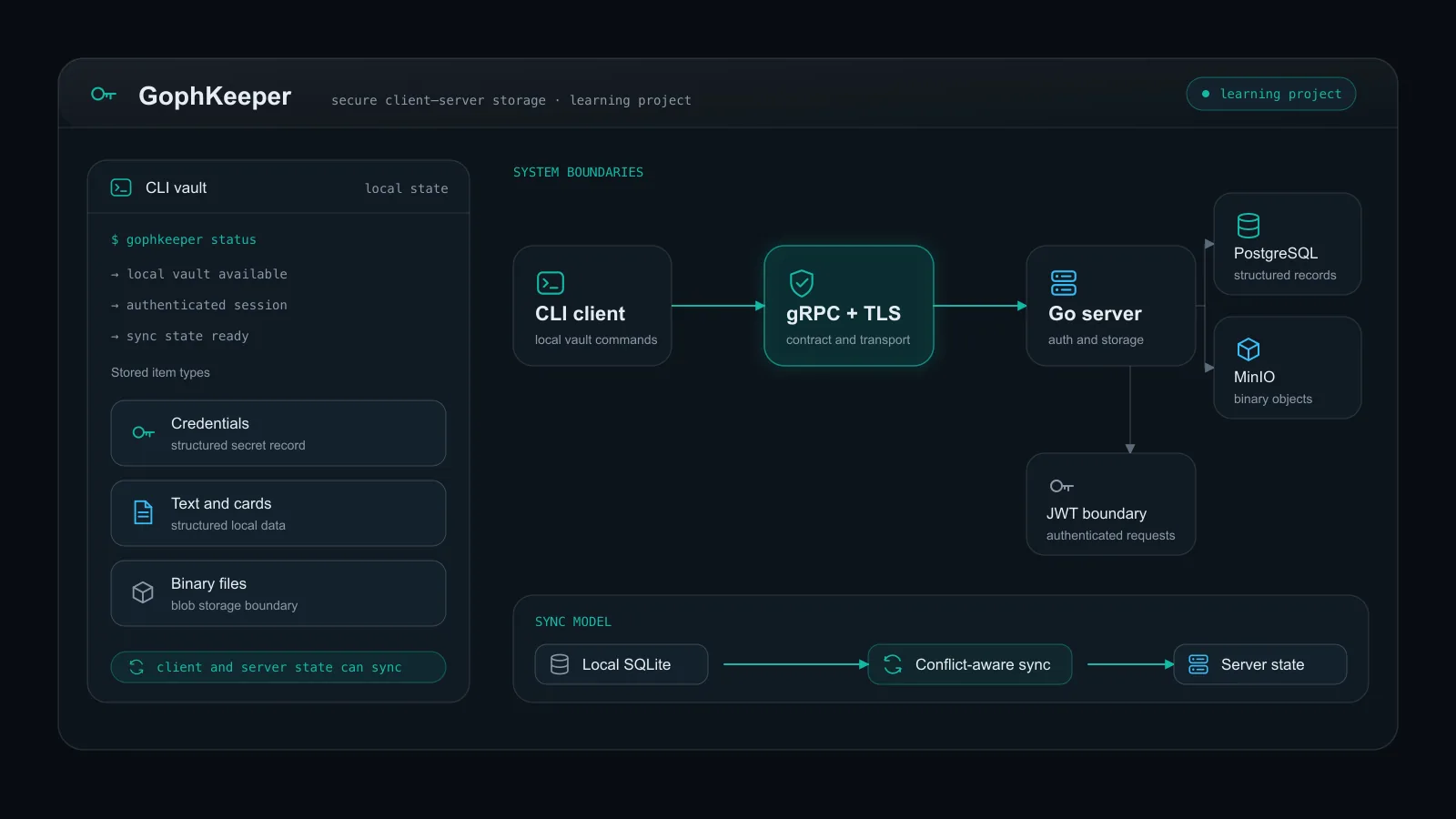Click the 'SYSTEM BOUNDARIES' section label
Viewport: 1456px width, 819px height.
coord(578,172)
